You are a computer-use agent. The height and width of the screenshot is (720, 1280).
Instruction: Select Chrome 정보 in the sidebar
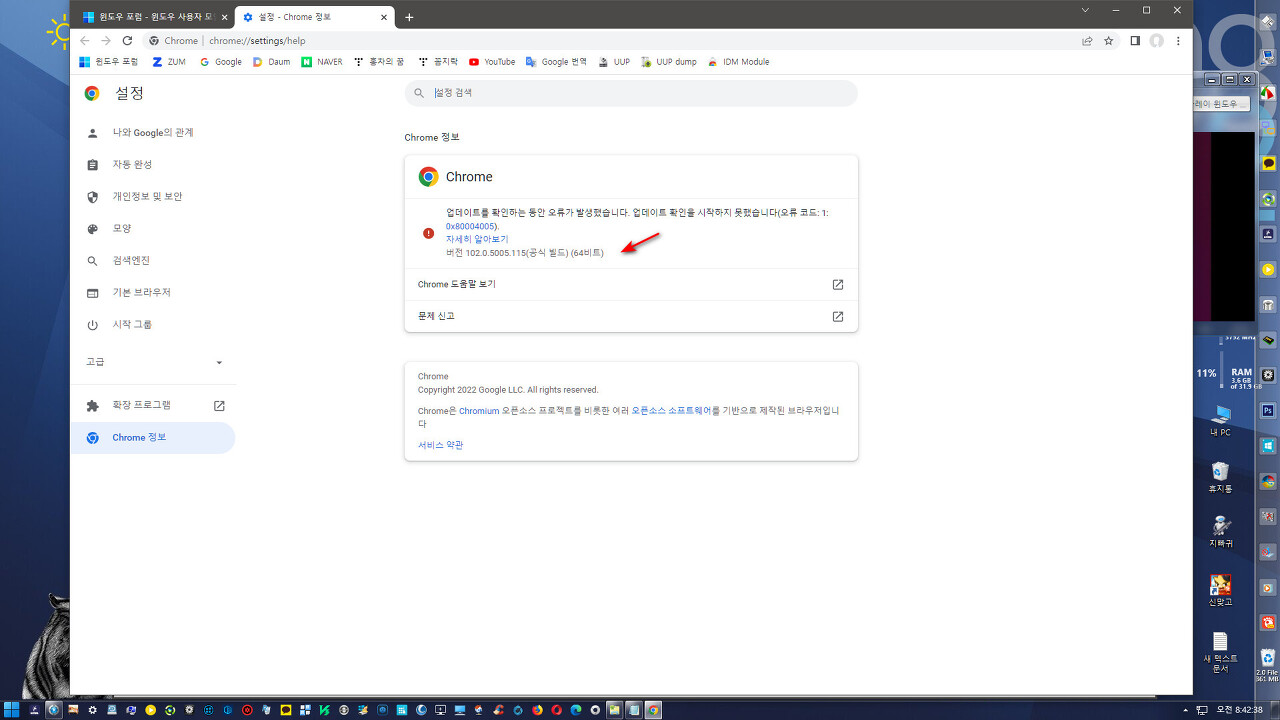153,438
